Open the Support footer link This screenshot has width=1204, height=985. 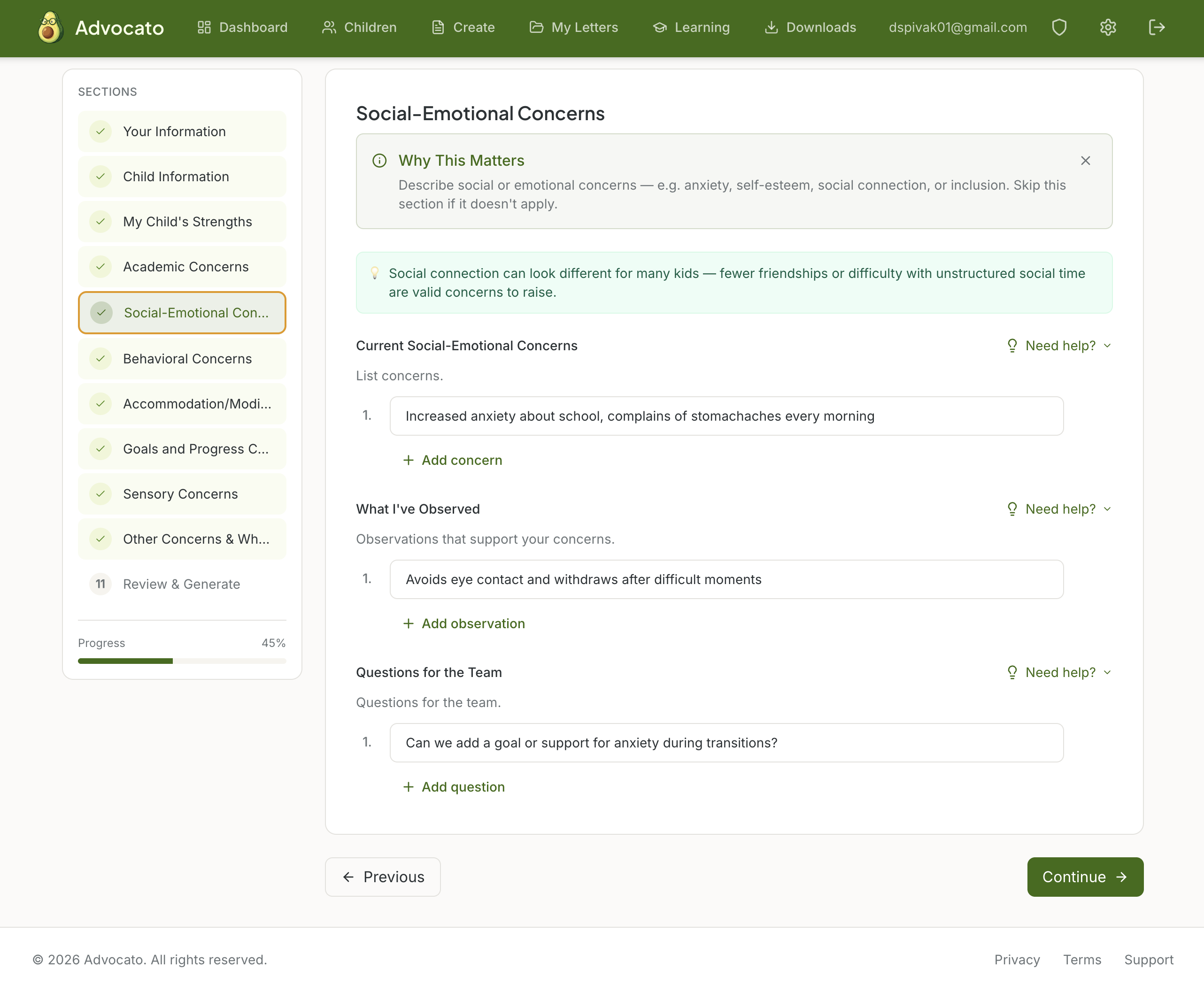(x=1149, y=960)
